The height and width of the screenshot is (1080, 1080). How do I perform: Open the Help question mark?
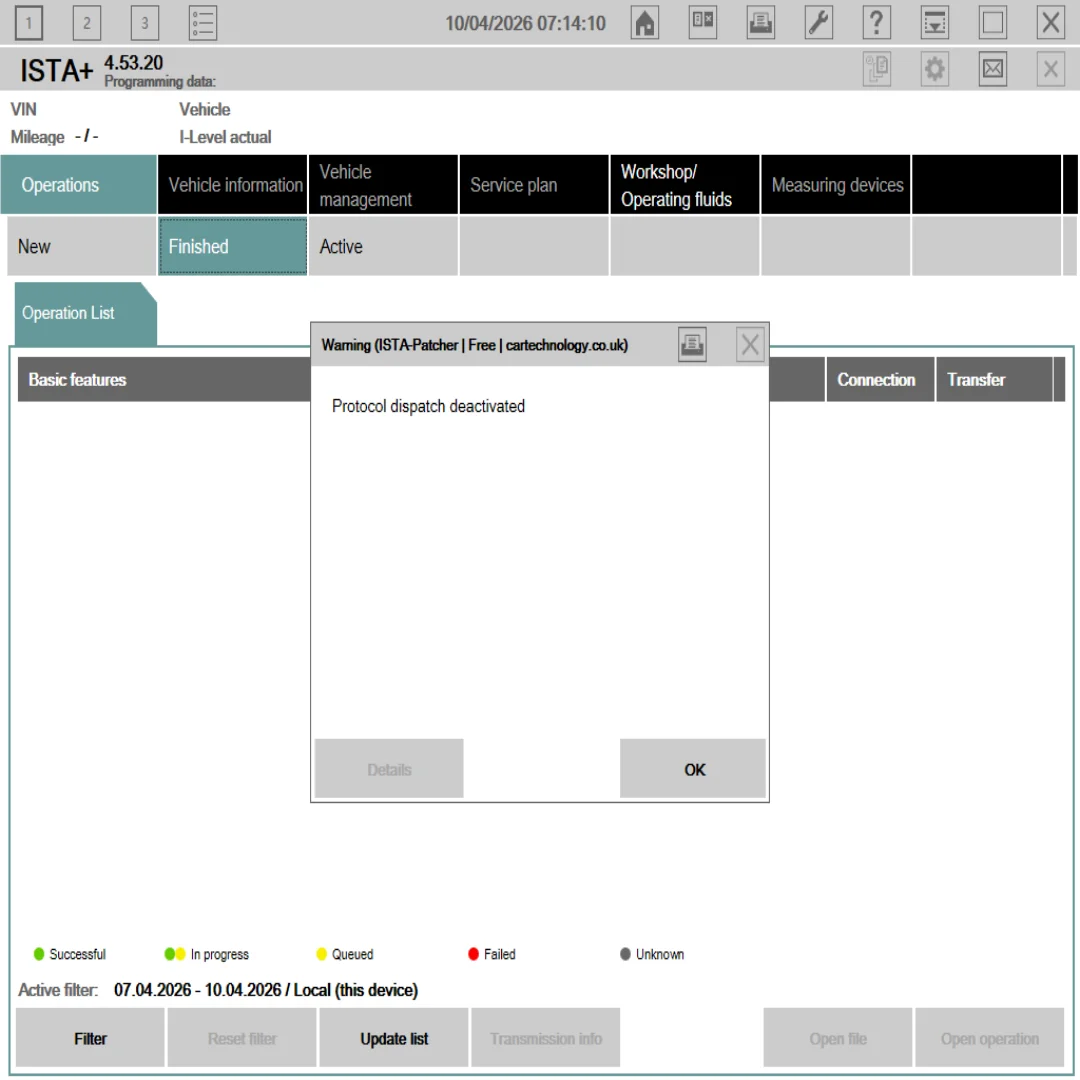[x=877, y=23]
